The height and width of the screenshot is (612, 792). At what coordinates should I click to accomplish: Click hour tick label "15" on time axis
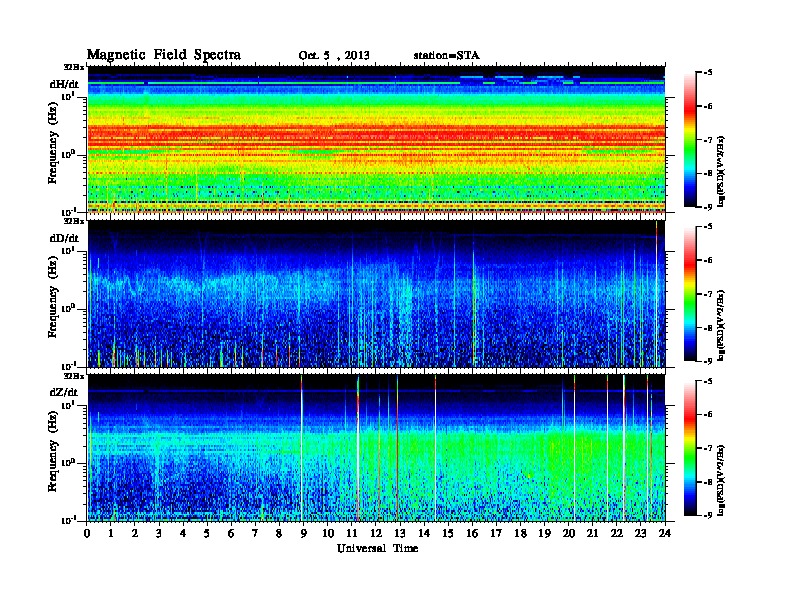[448, 533]
